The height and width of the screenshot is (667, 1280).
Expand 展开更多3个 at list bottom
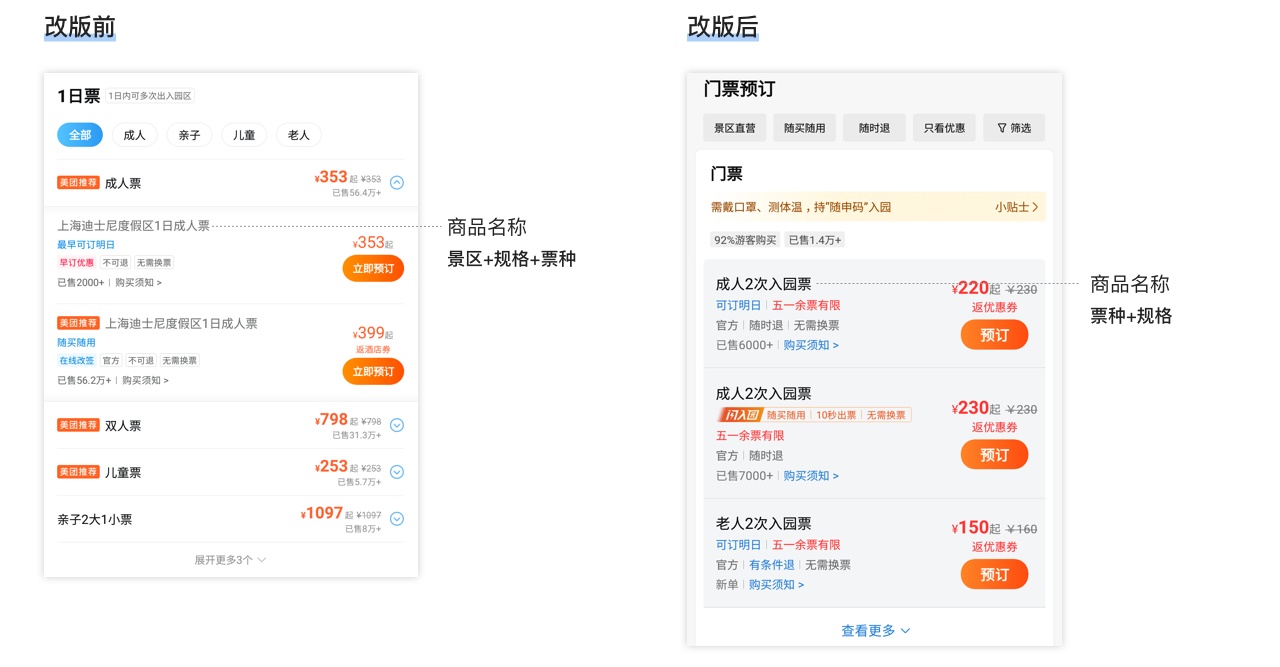point(230,559)
